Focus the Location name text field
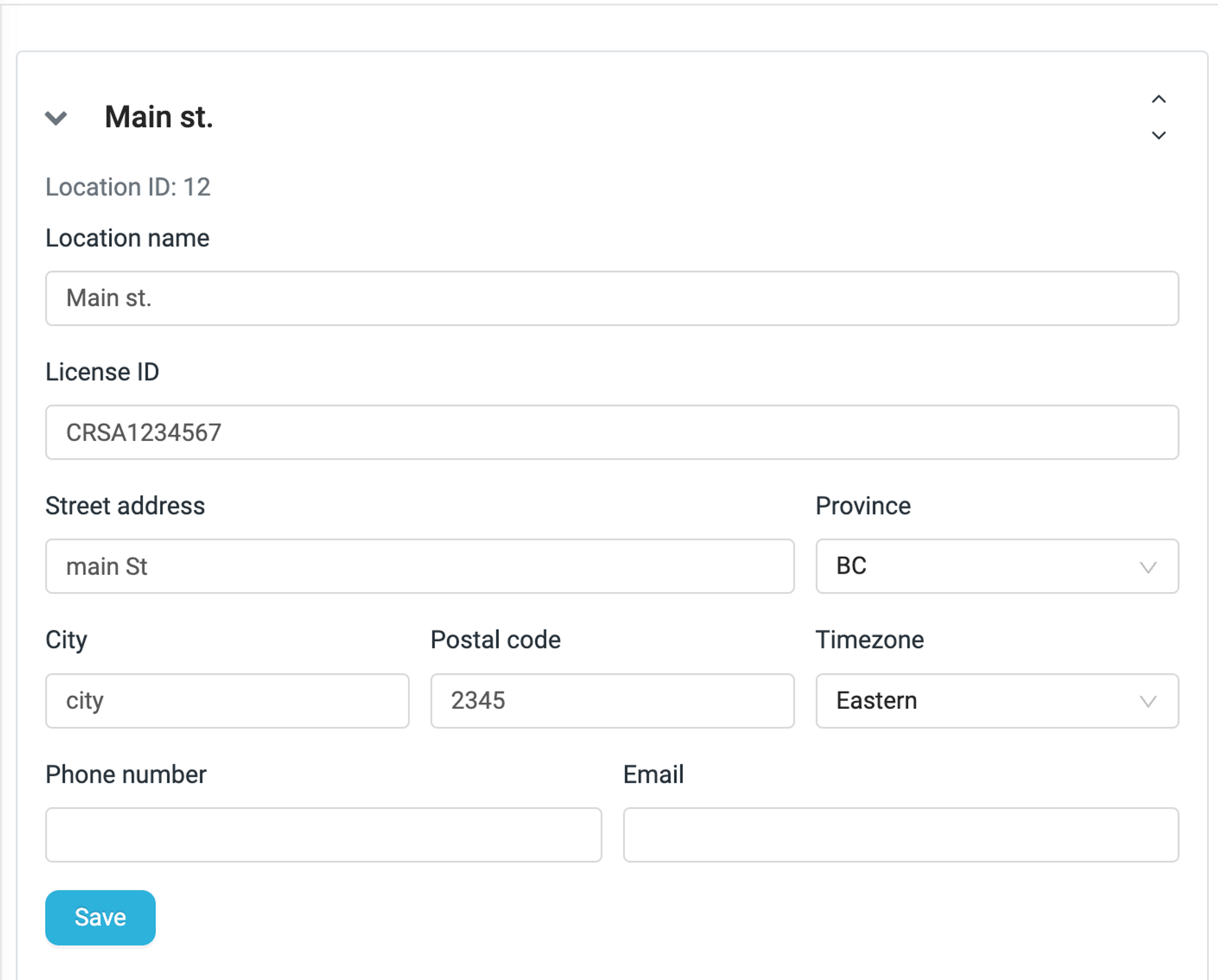Image resolution: width=1218 pixels, height=980 pixels. tap(611, 298)
